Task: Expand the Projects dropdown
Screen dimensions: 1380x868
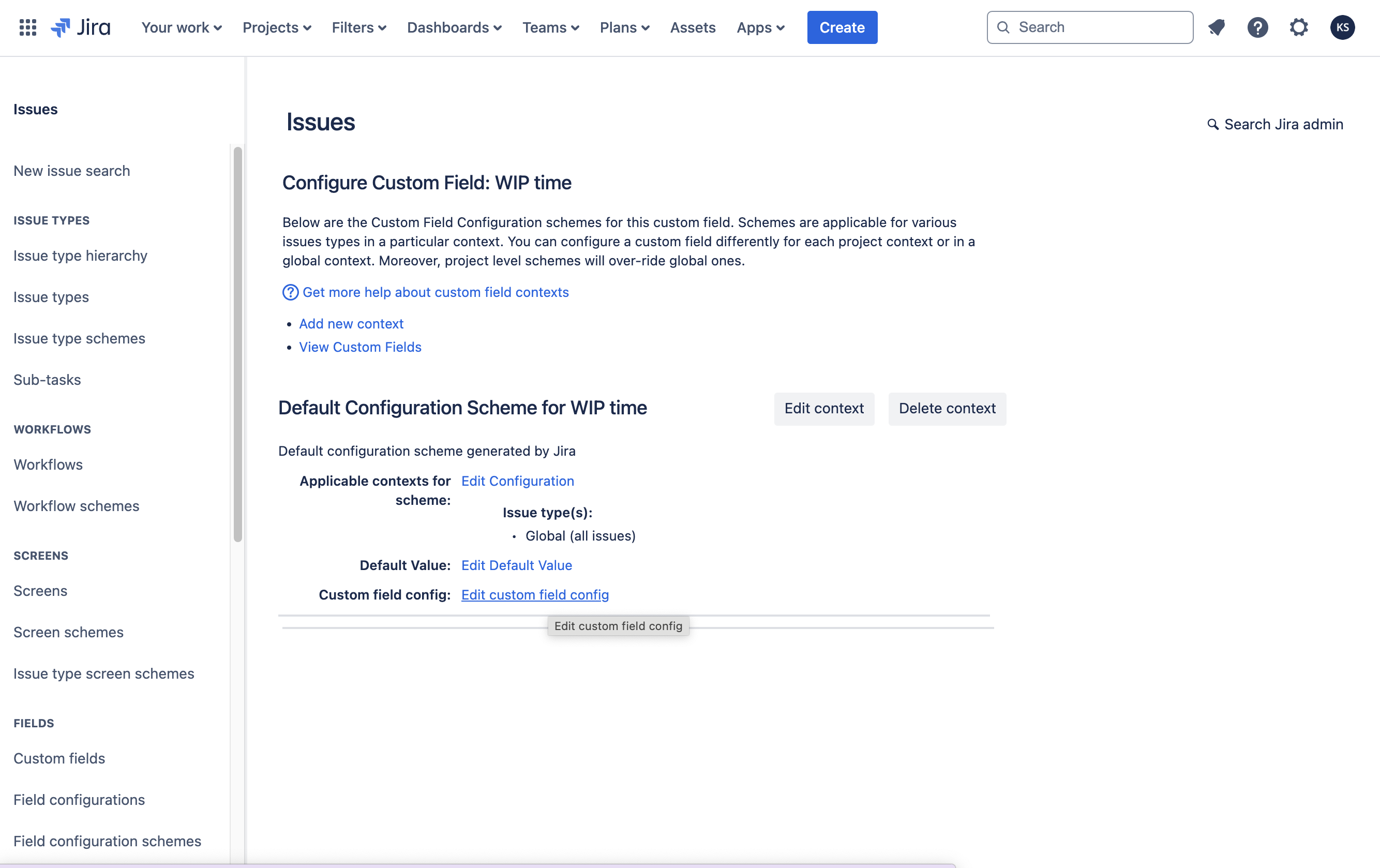Action: click(277, 27)
